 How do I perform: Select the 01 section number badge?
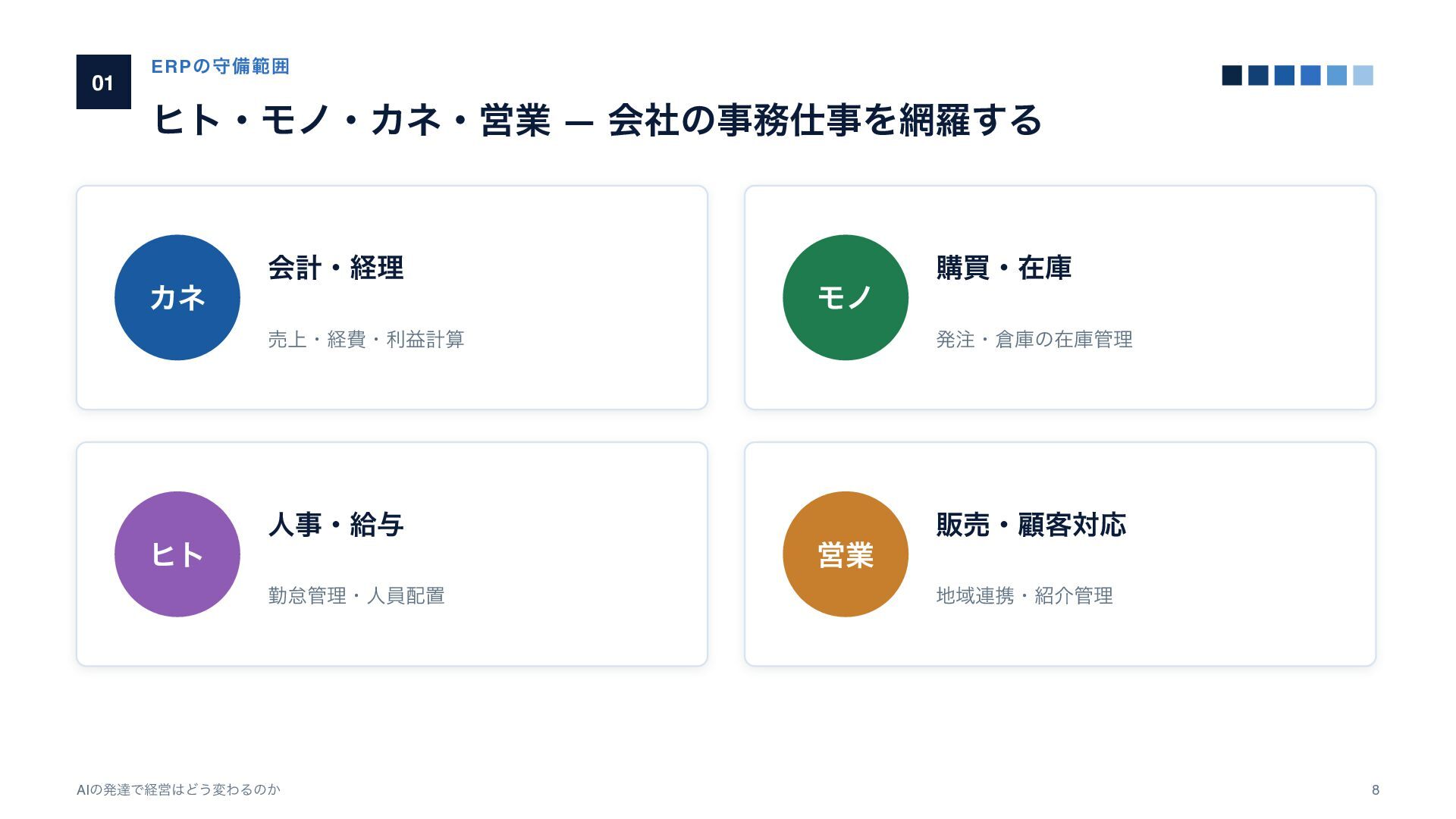[104, 82]
